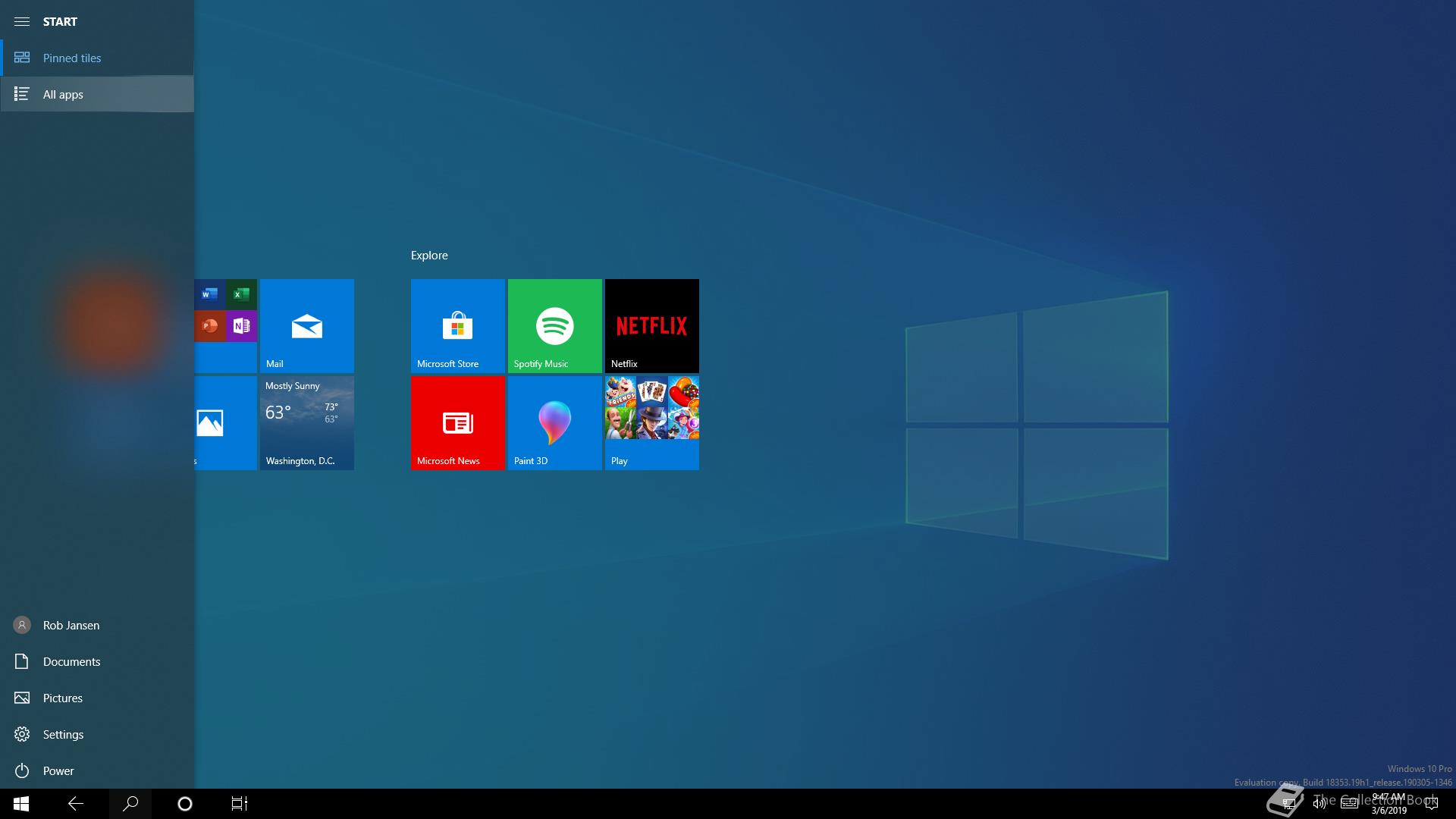The width and height of the screenshot is (1456, 819).
Task: Open the Weather tile for Washington, D.C.
Action: [307, 423]
